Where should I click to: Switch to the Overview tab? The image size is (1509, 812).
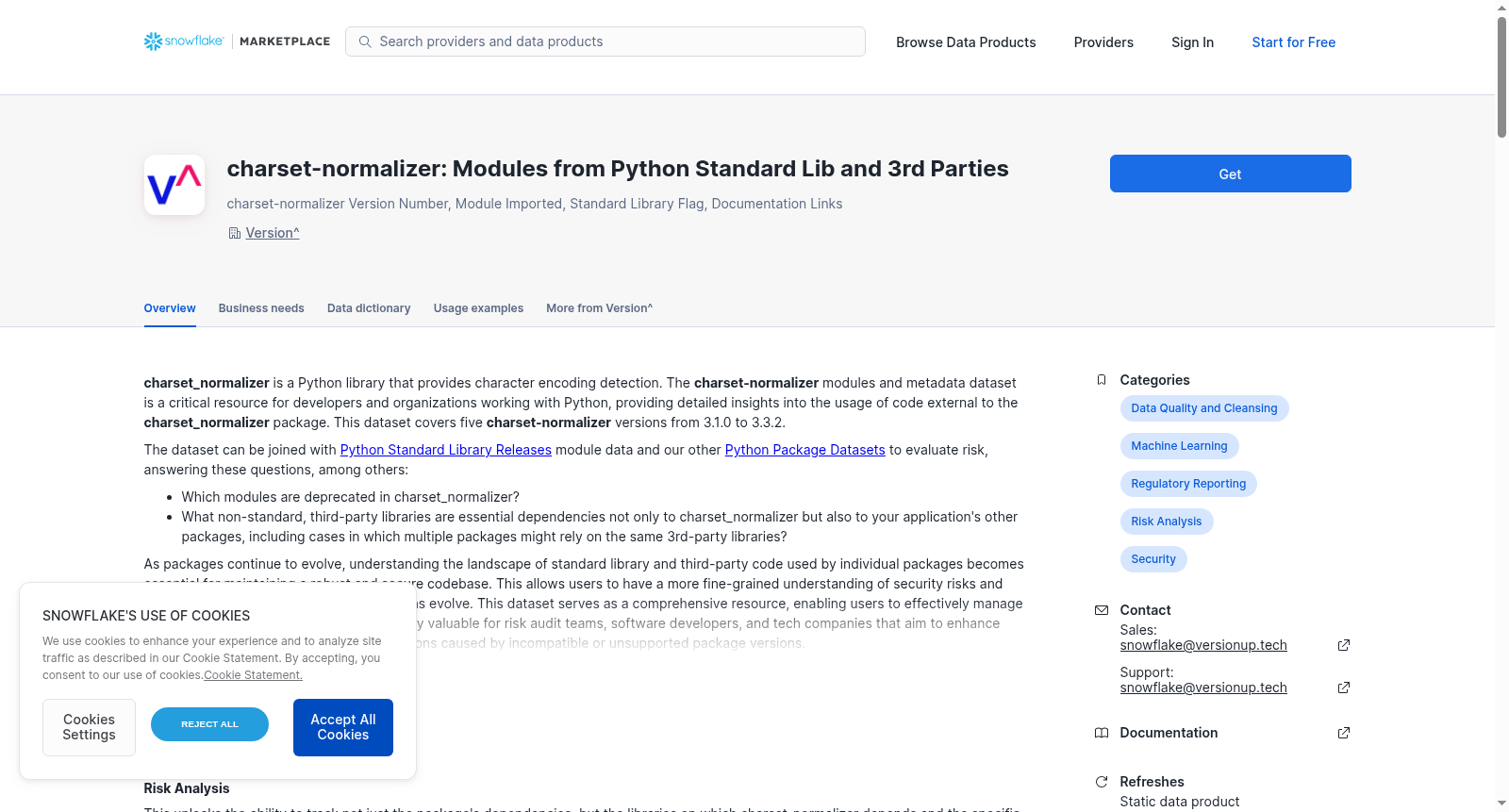170,308
